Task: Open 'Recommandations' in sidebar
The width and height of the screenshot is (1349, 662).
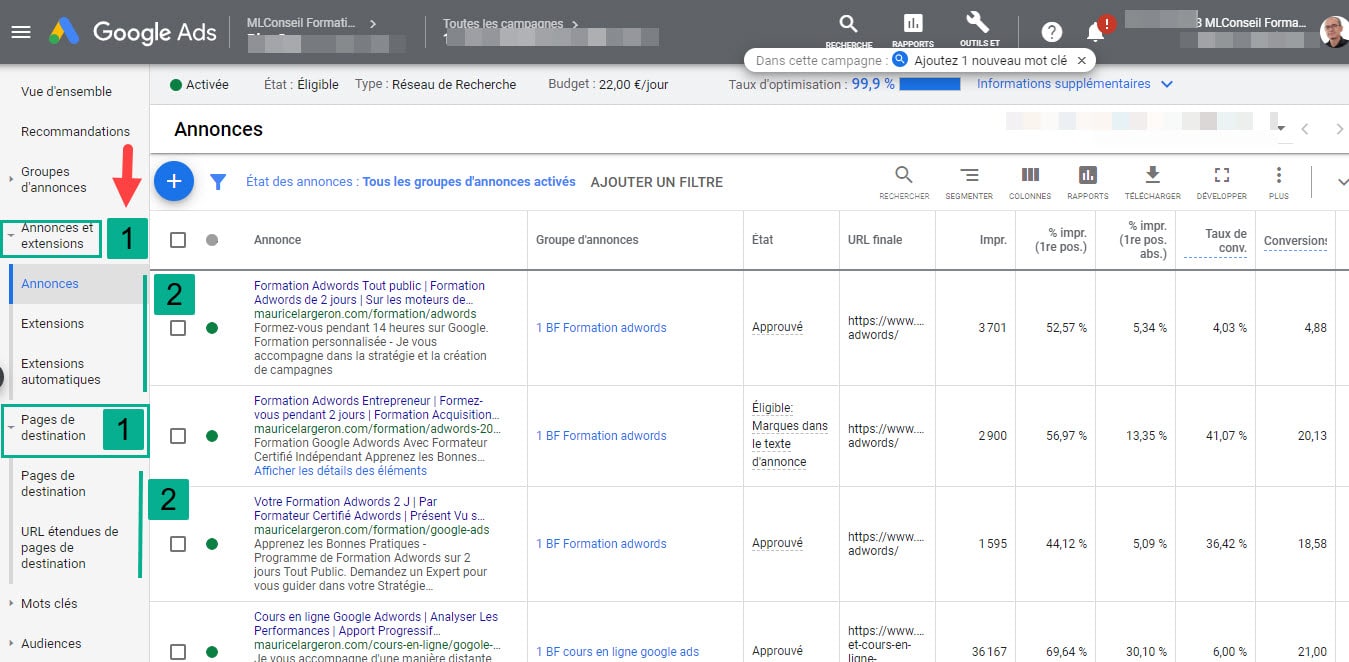Action: [75, 132]
